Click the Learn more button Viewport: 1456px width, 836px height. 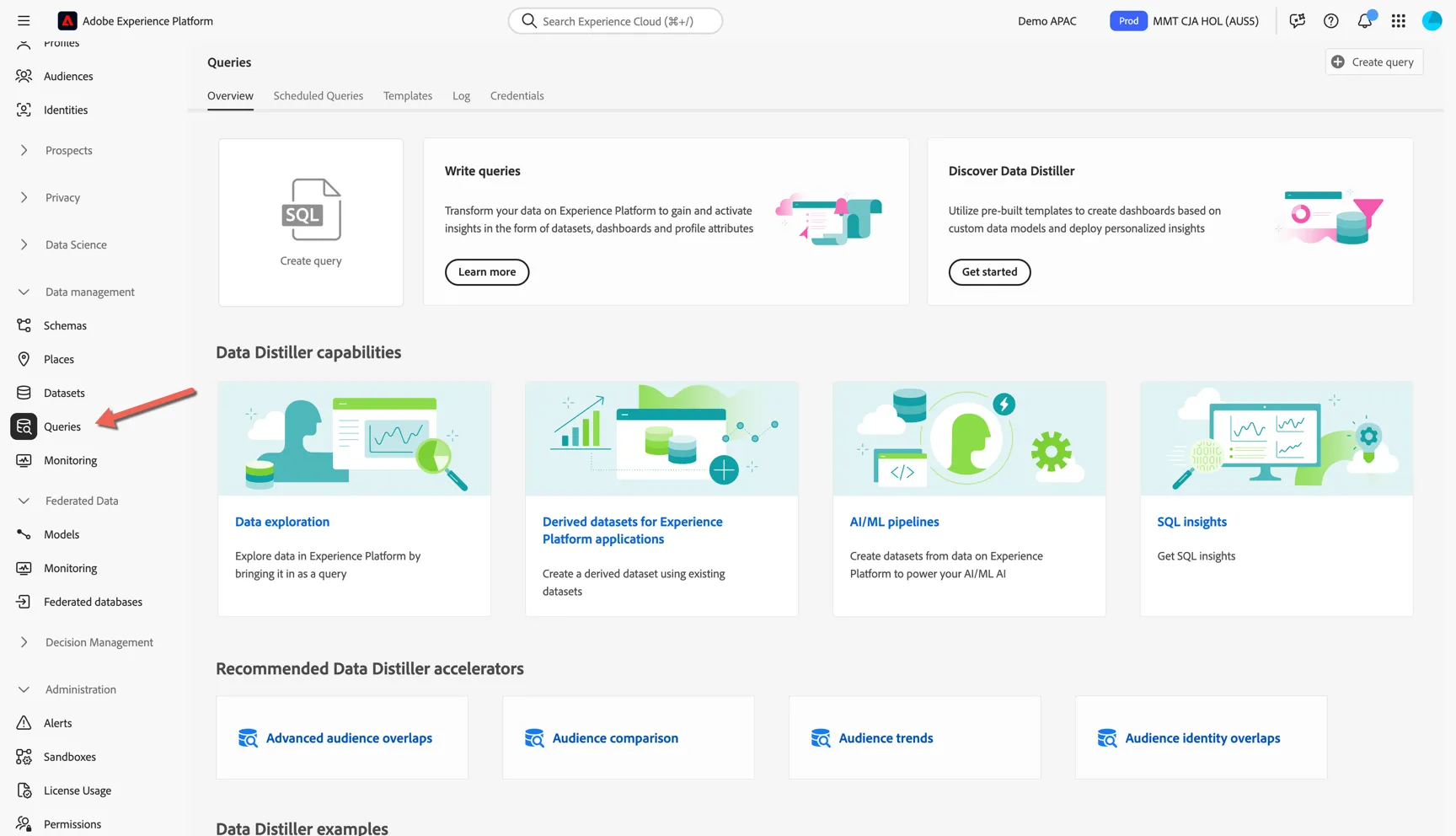click(487, 272)
